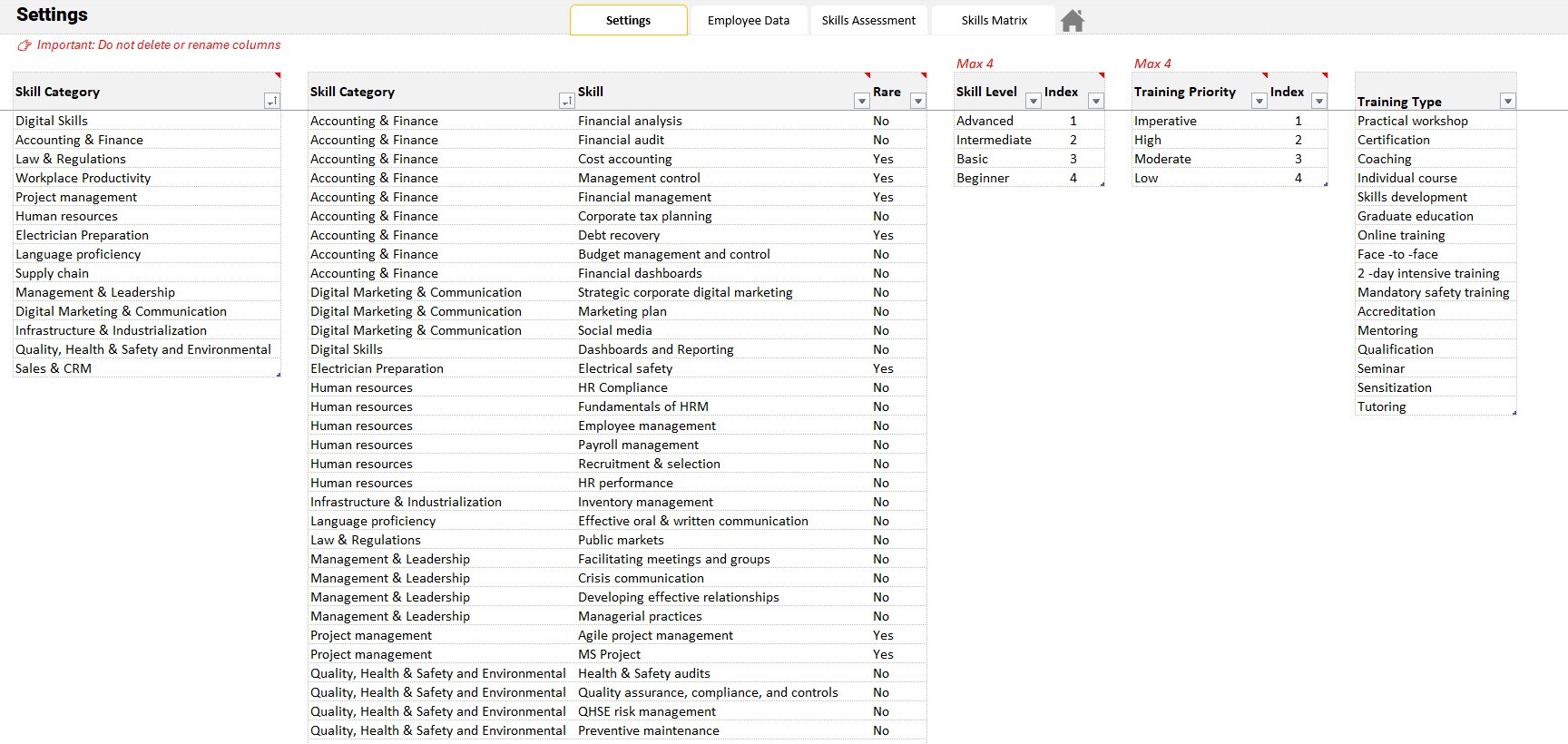
Task: Select the Practical workshop training type
Action: pyautogui.click(x=1436, y=121)
